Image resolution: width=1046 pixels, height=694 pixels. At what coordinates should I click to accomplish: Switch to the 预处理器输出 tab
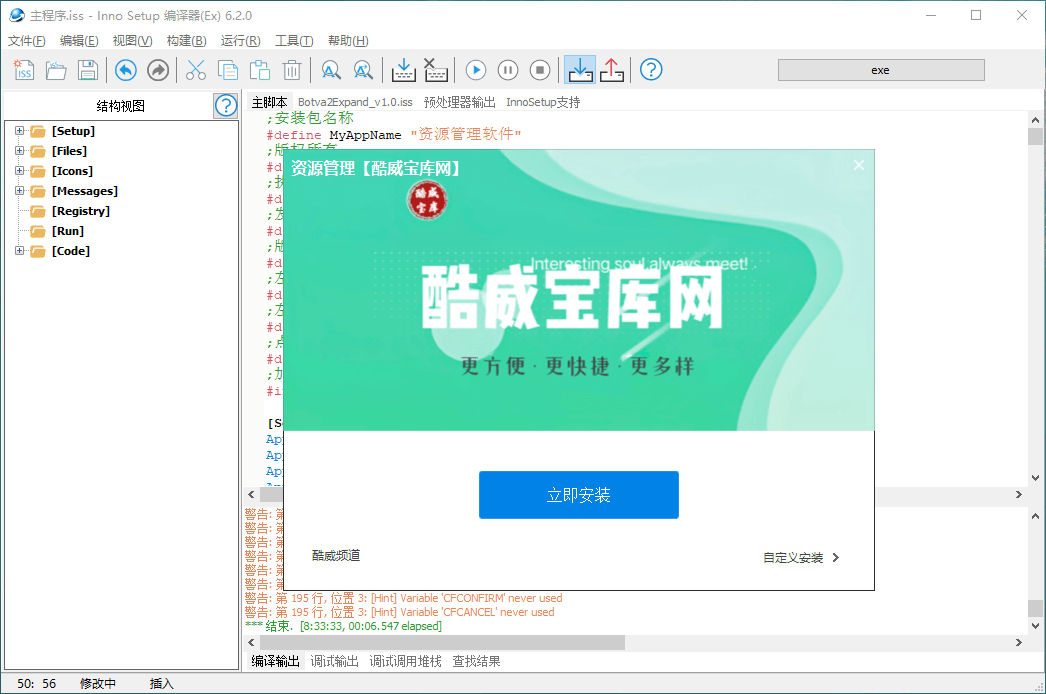[460, 102]
